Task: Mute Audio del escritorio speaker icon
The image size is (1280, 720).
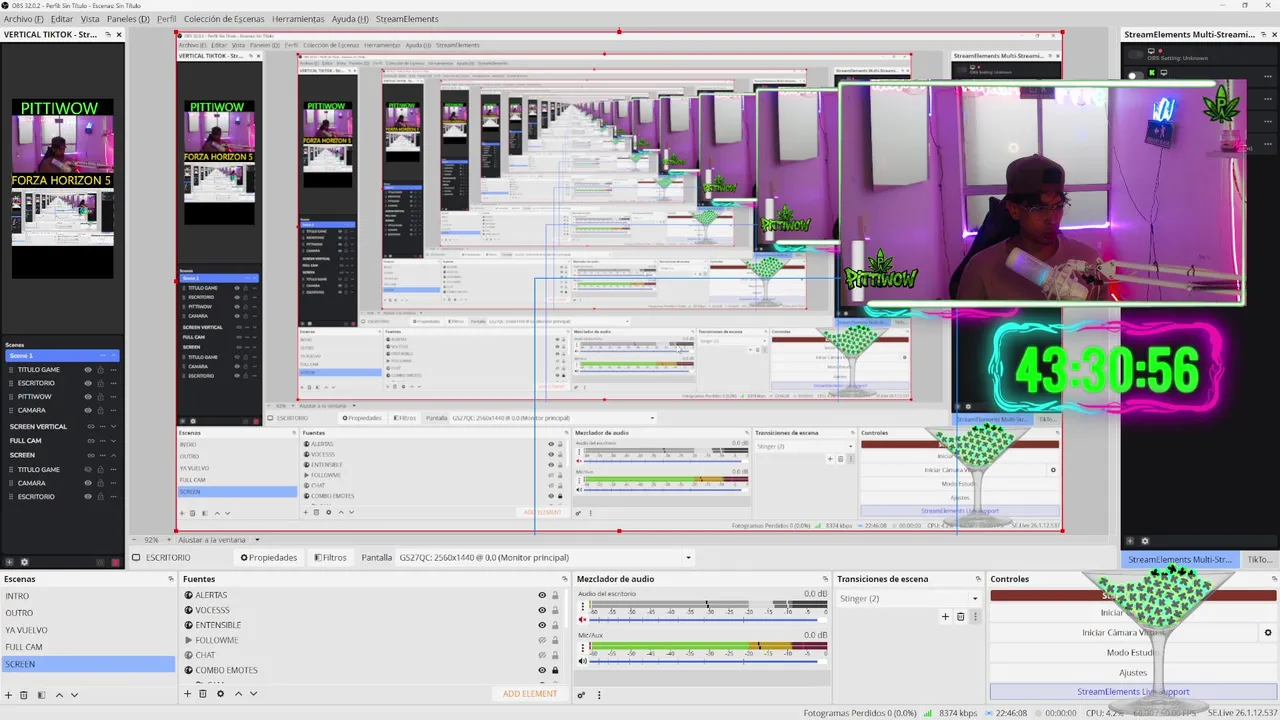Action: coord(583,620)
